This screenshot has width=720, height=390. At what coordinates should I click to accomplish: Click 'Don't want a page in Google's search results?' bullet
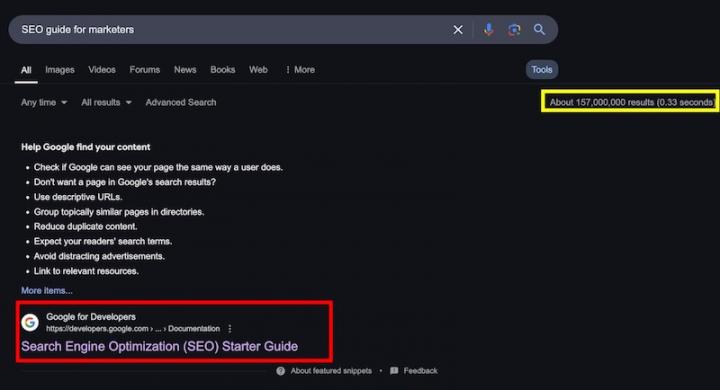click(x=124, y=182)
